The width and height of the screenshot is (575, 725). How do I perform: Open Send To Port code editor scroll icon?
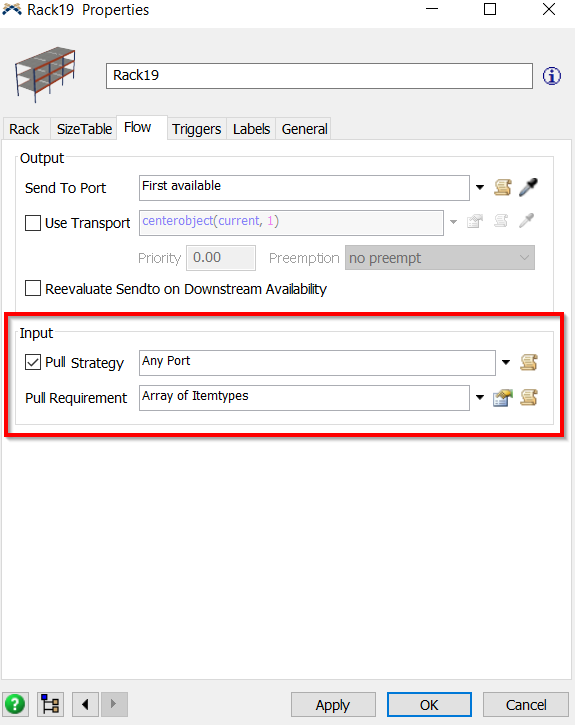[x=502, y=187]
